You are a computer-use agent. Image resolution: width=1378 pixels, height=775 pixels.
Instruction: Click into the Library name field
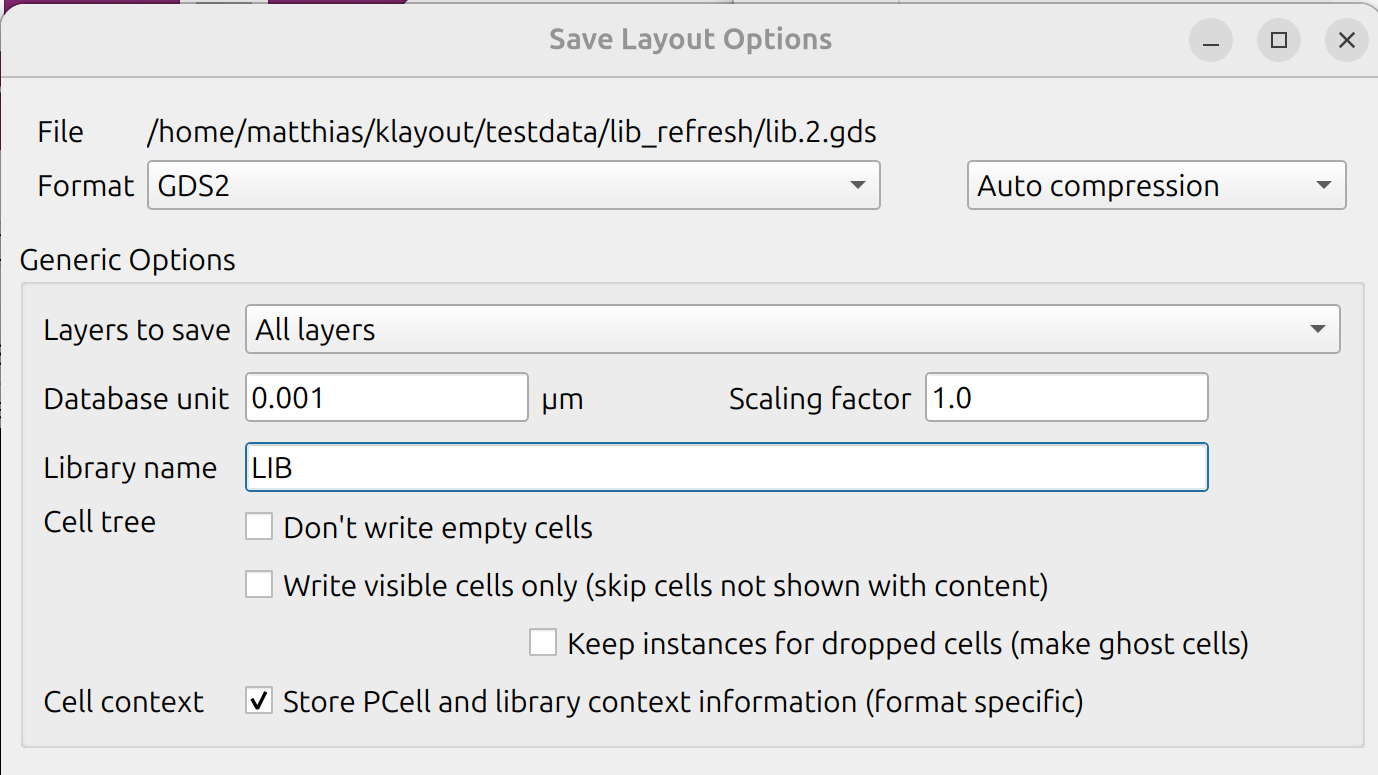726,468
